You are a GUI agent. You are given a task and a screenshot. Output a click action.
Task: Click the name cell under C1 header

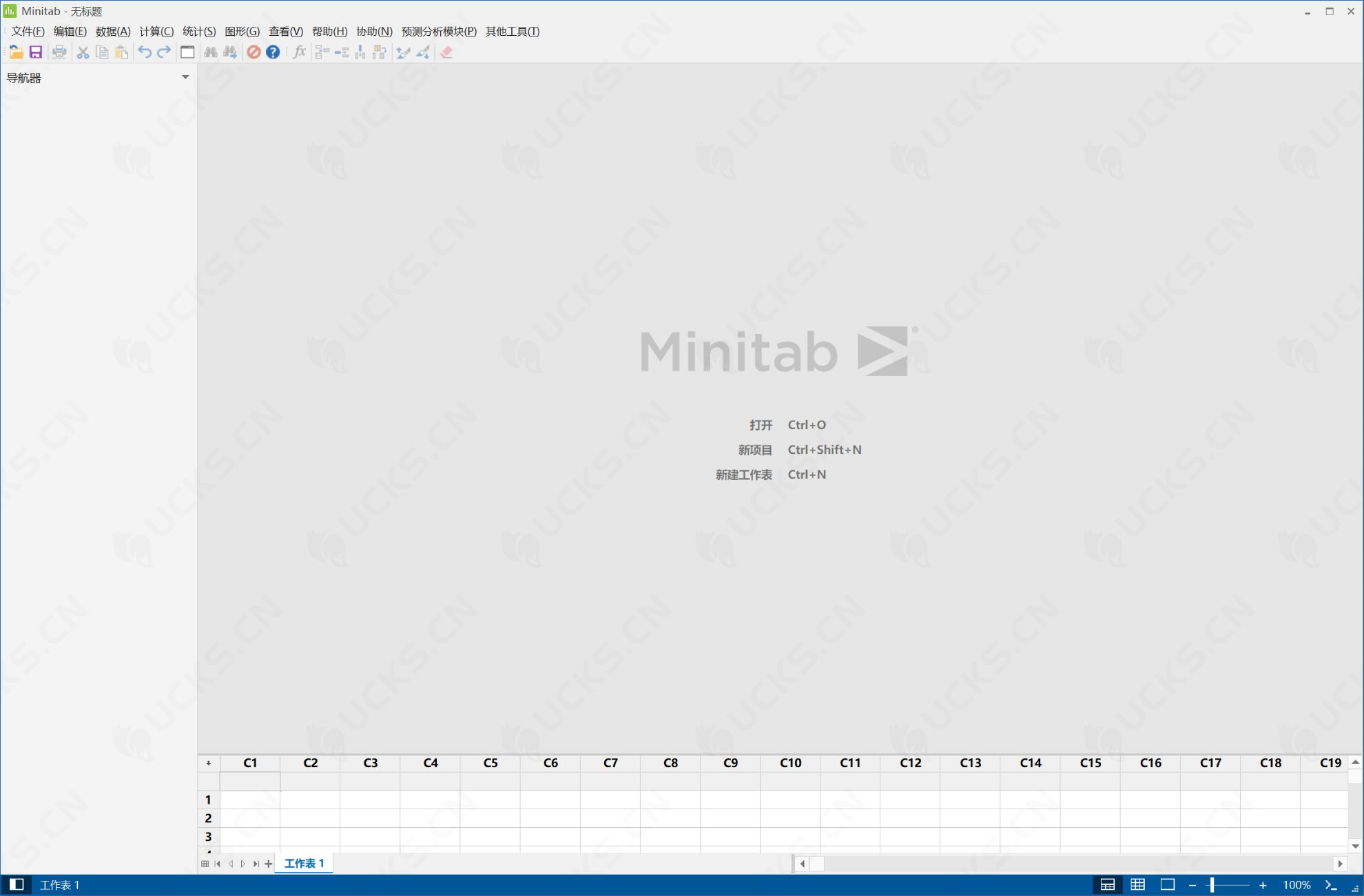(250, 781)
